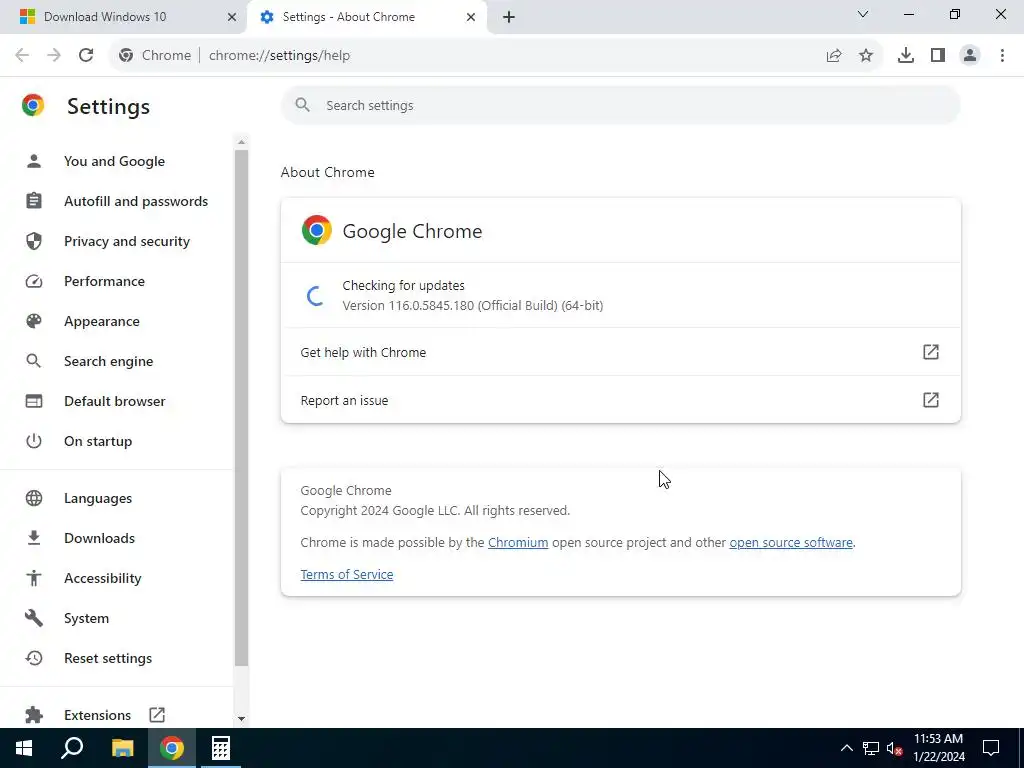Open Terms of Service link
Image resolution: width=1024 pixels, height=768 pixels.
[x=347, y=575]
